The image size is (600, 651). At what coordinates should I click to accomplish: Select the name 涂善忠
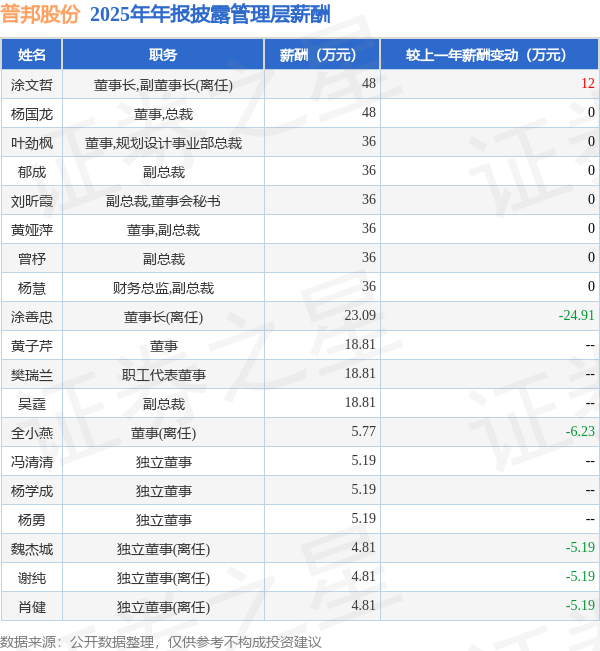coord(32,317)
